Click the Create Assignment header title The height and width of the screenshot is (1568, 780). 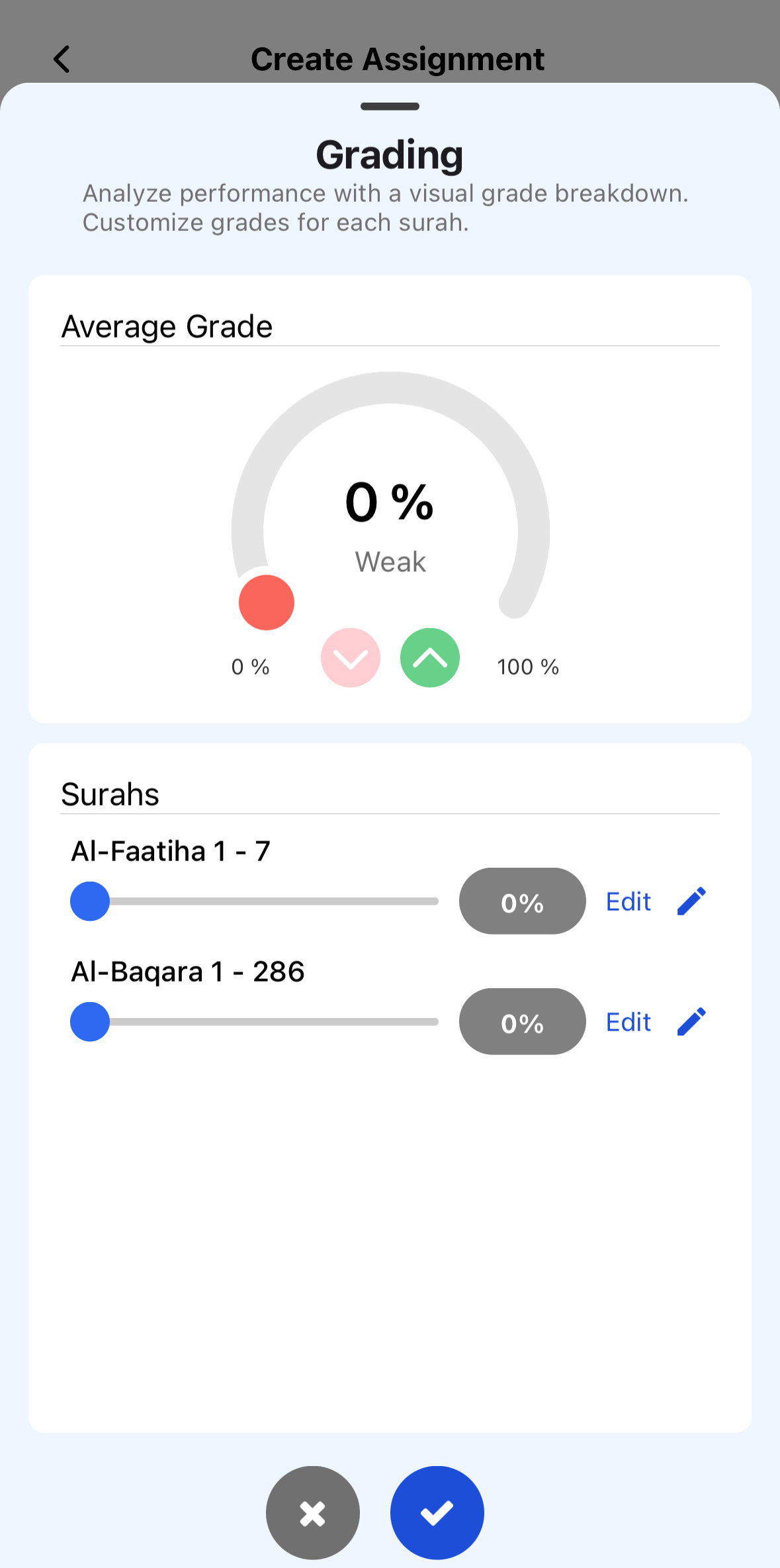click(397, 60)
